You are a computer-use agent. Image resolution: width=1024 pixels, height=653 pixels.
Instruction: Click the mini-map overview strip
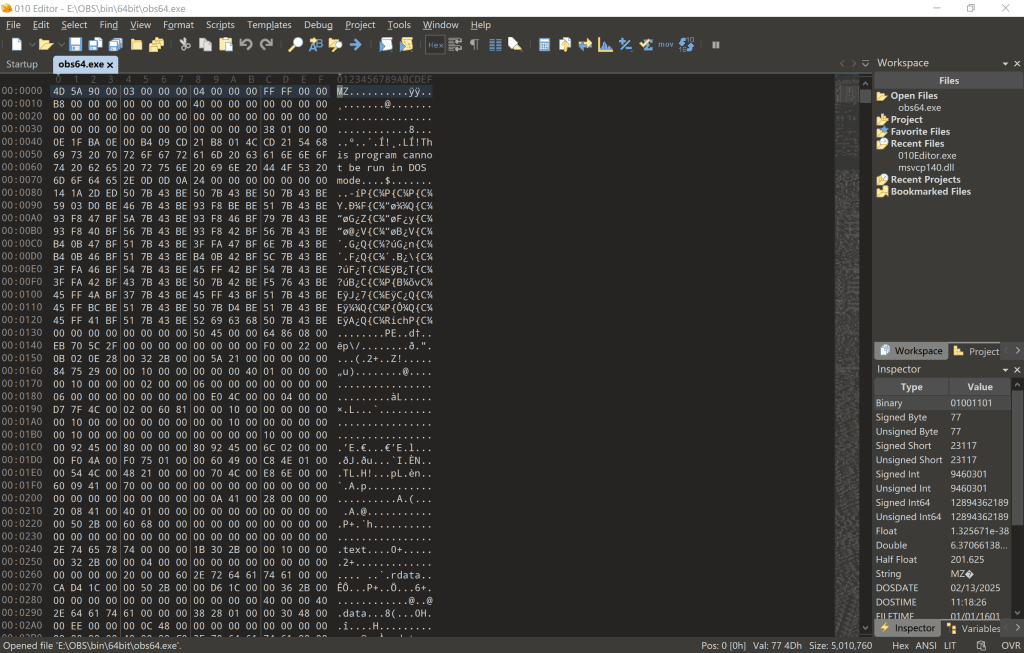pos(846,353)
